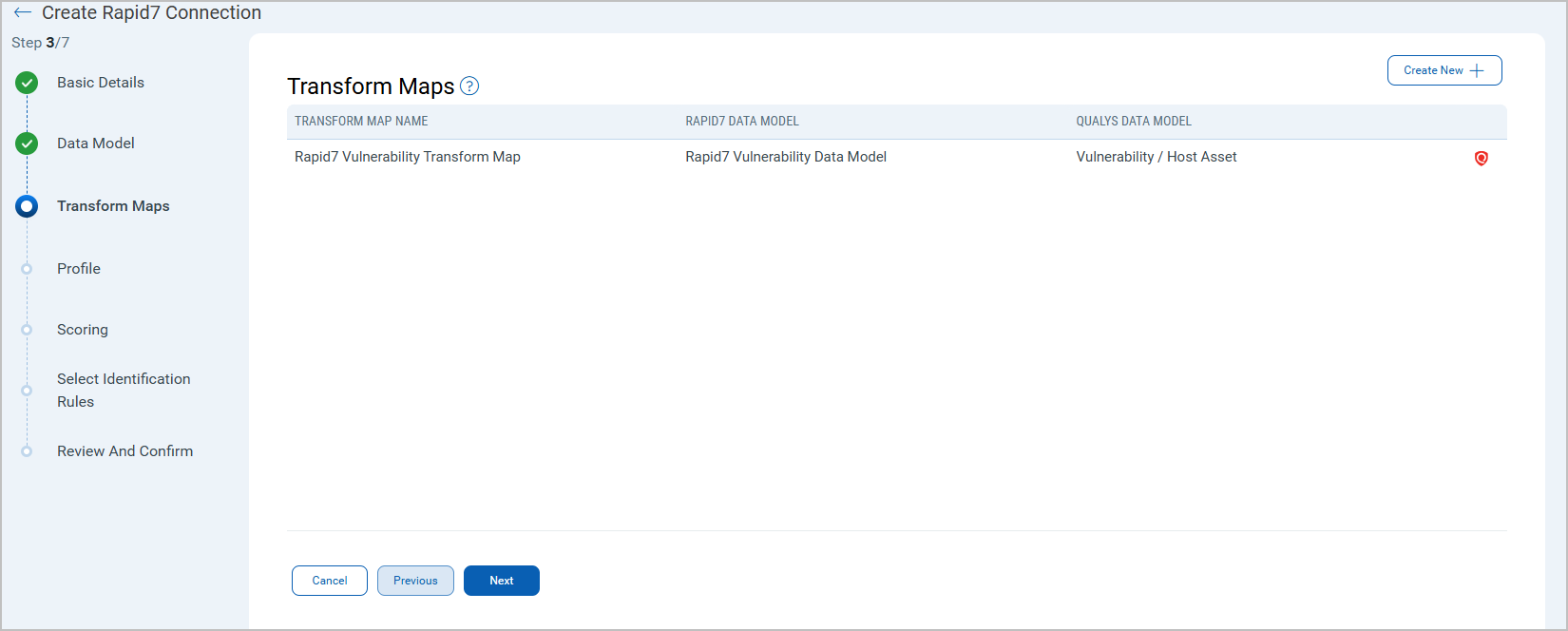The image size is (1568, 631).
Task: Open the Data Model step
Action: click(95, 143)
